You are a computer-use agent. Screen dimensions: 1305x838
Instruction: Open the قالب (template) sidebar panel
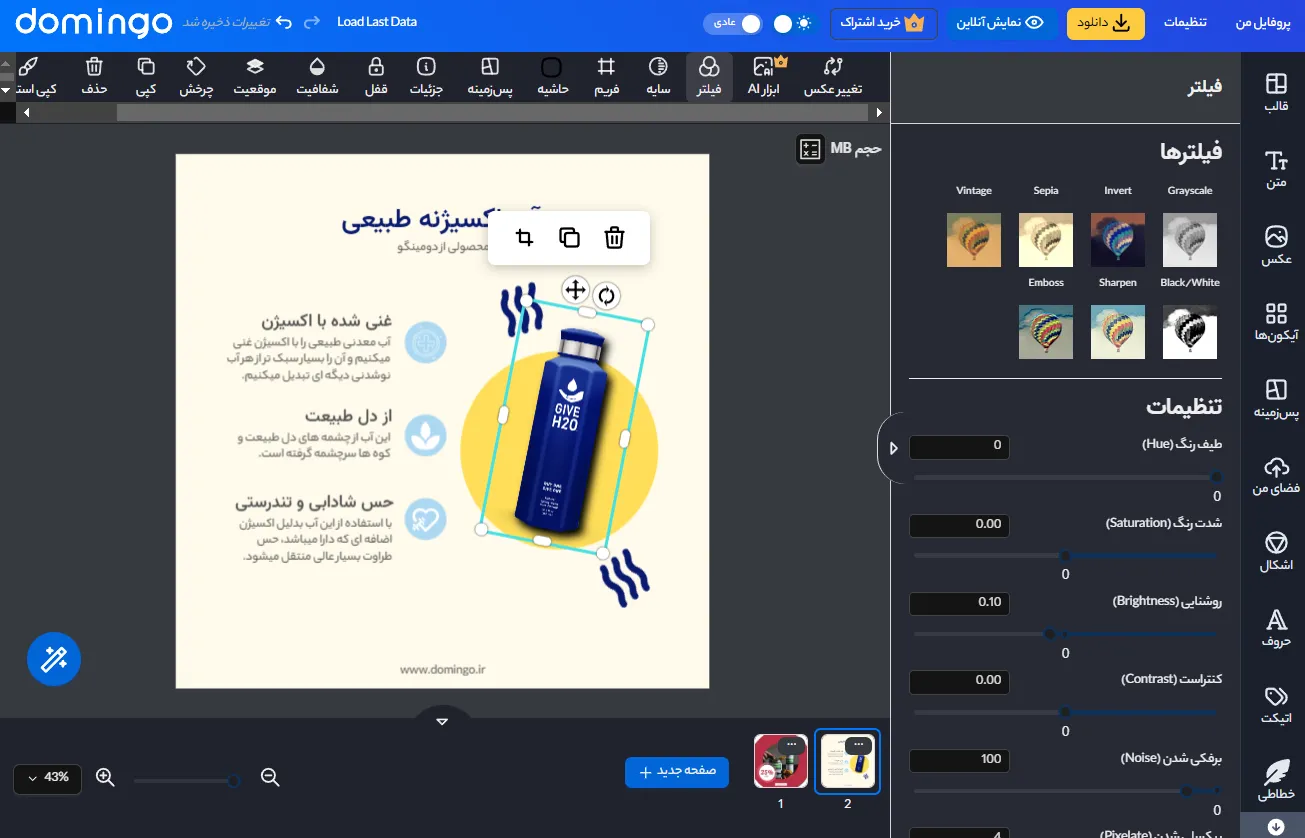(1274, 91)
